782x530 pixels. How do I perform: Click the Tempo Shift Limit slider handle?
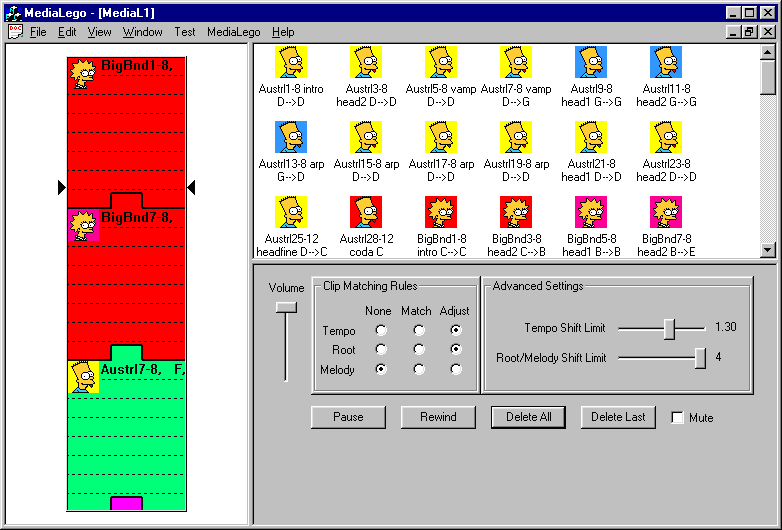point(669,329)
